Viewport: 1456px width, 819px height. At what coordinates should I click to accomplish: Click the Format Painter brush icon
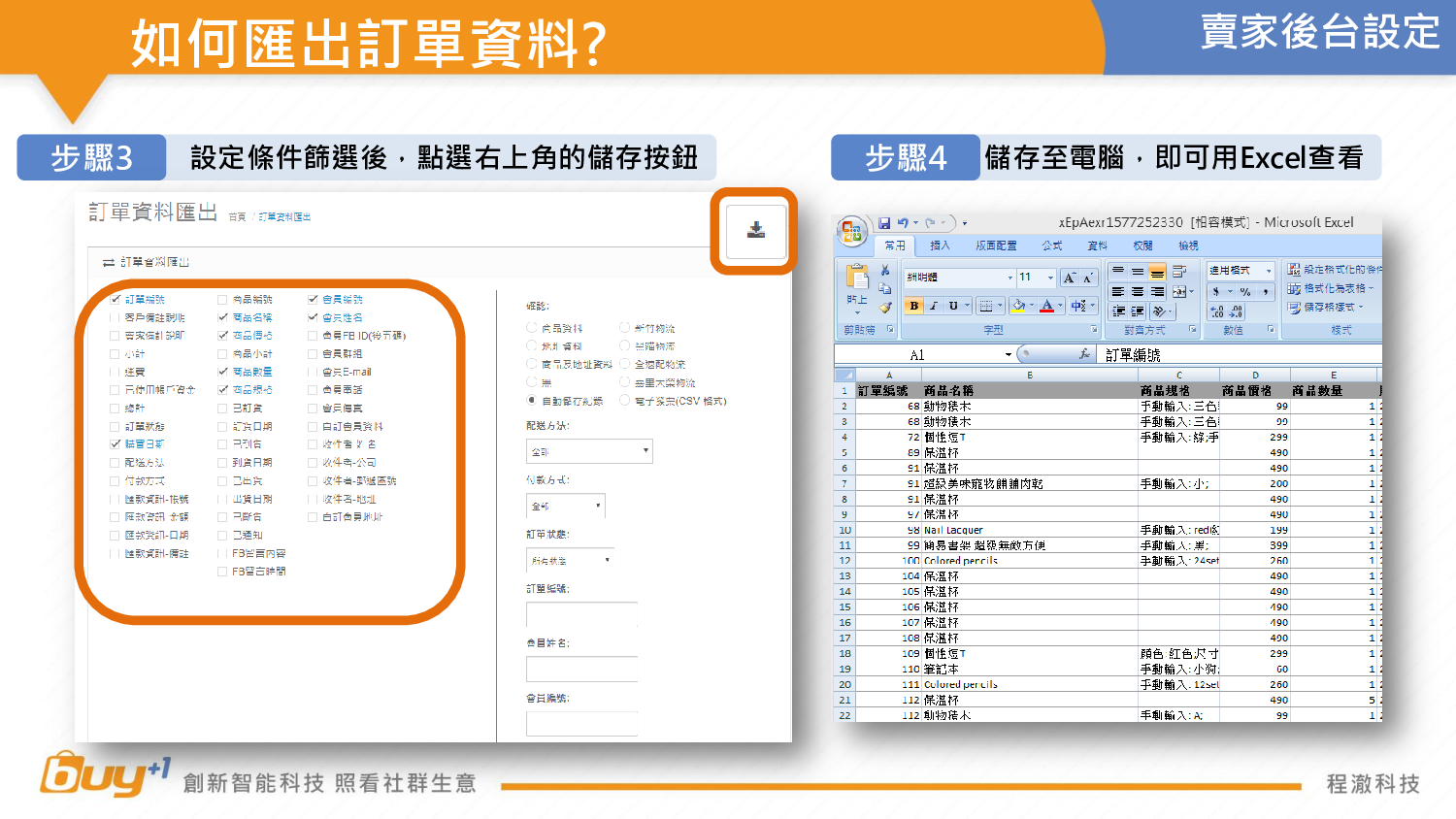tap(885, 308)
